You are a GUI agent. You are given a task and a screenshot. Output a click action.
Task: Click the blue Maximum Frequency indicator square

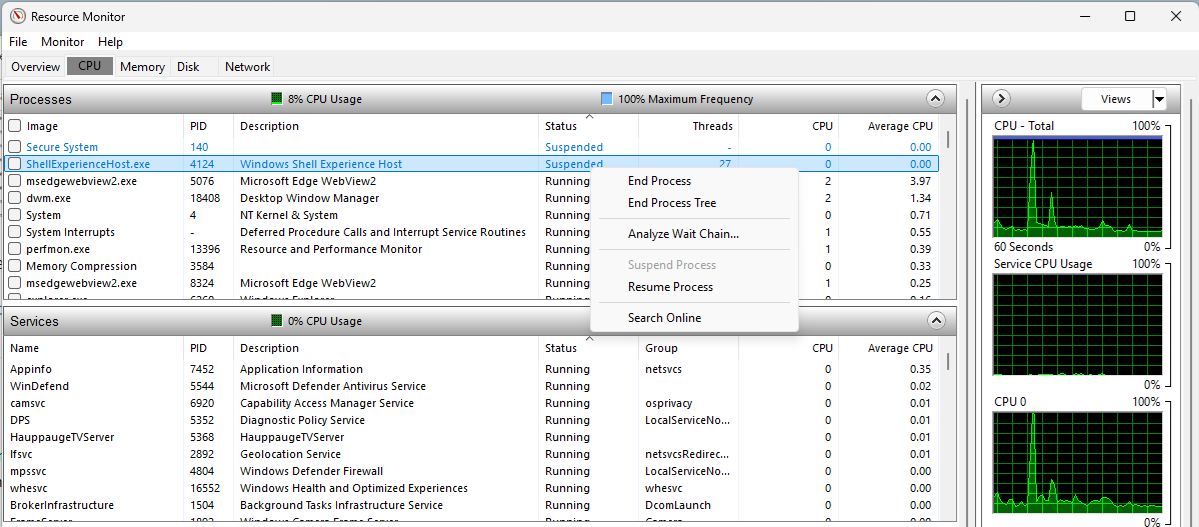[x=607, y=99]
